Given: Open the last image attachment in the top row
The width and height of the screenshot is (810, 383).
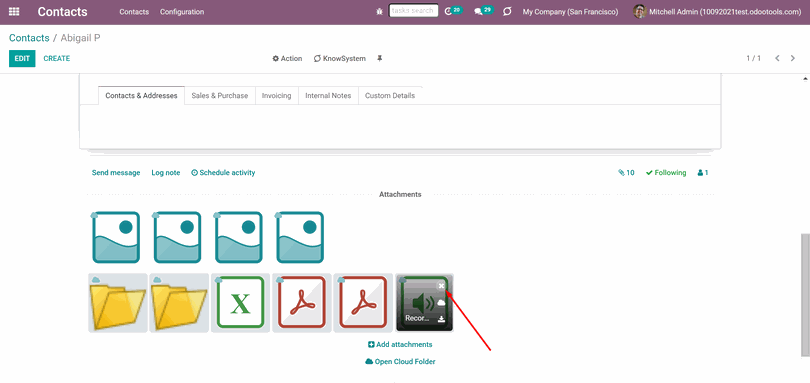Looking at the screenshot, I should [x=300, y=237].
